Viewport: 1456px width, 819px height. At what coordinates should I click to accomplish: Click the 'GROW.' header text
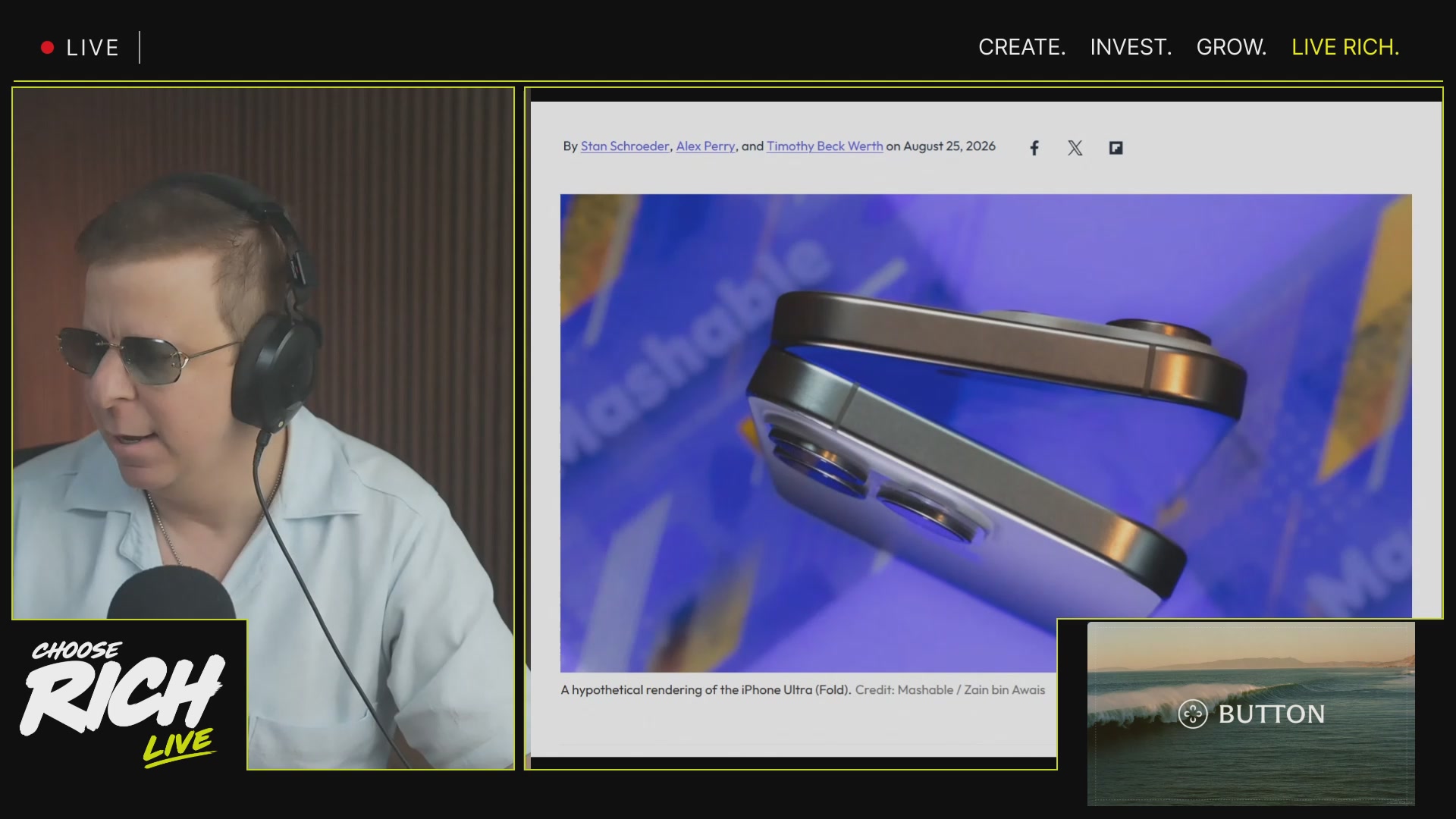[x=1232, y=47]
